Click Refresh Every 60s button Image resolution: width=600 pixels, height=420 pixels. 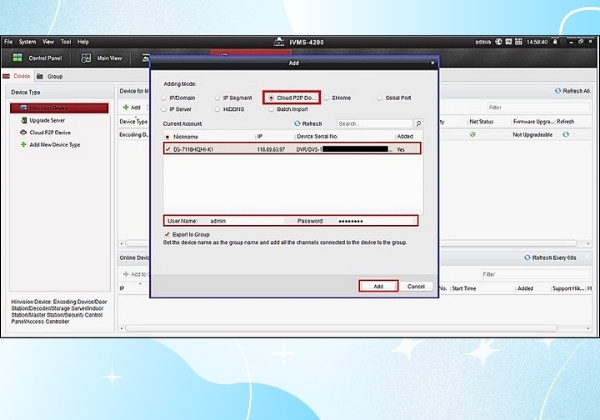coord(550,257)
